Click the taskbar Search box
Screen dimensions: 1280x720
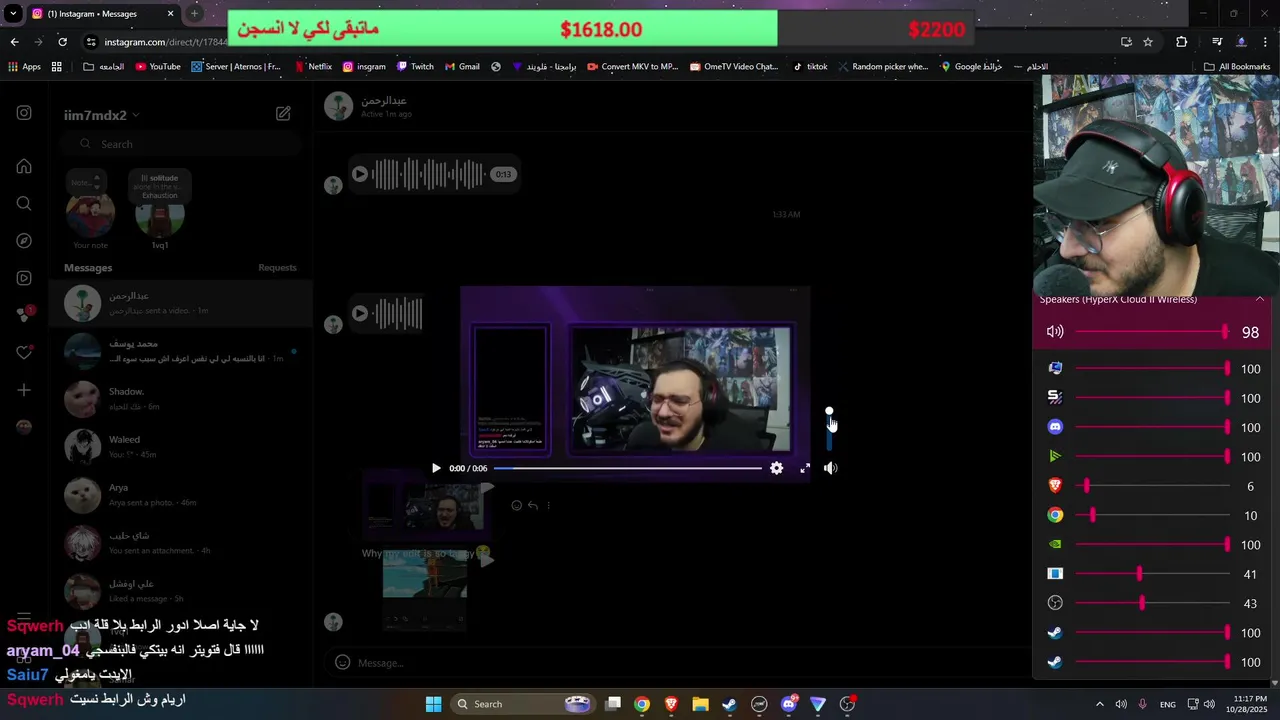pyautogui.click(x=521, y=704)
